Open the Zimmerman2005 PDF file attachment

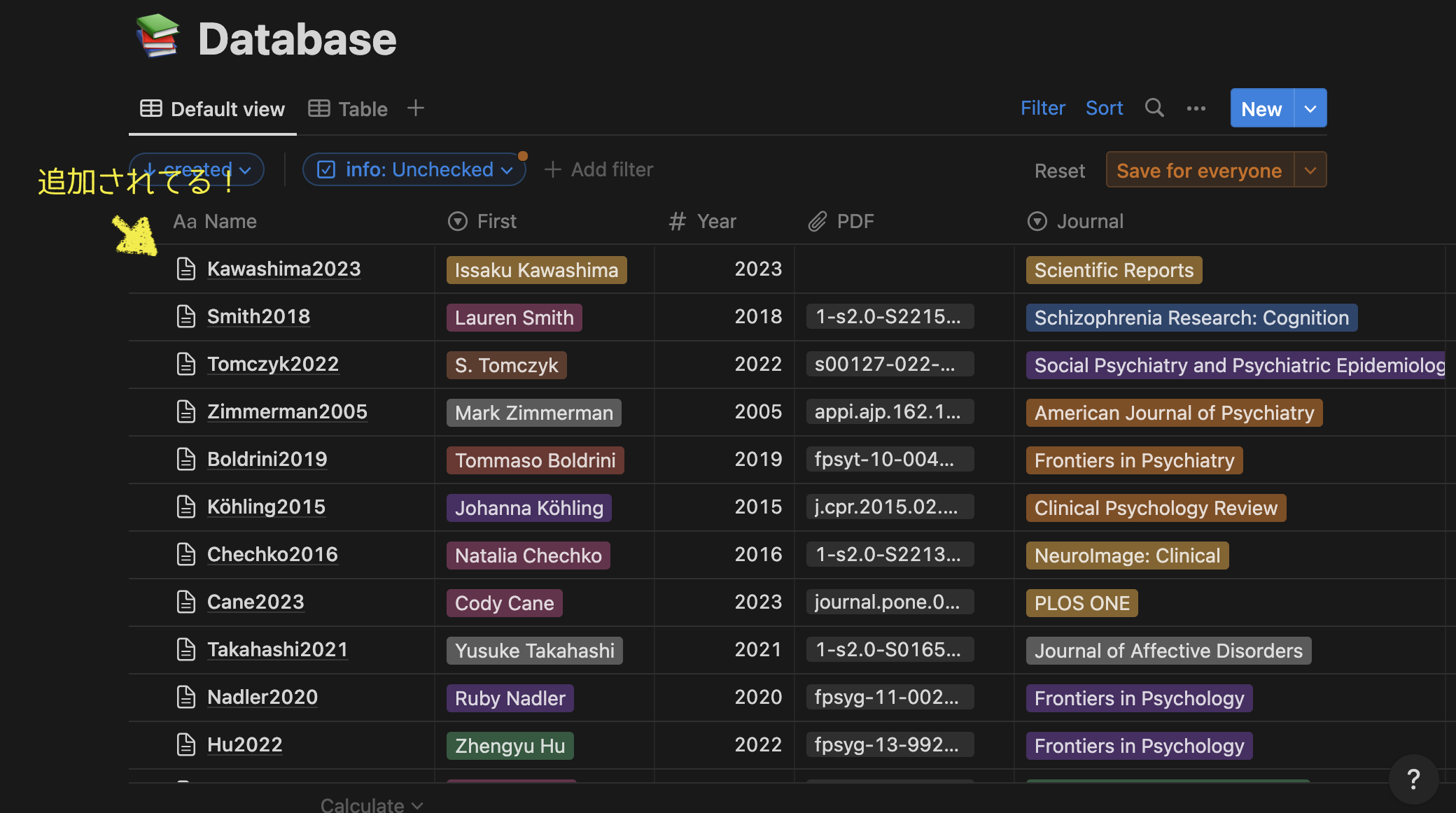point(888,412)
